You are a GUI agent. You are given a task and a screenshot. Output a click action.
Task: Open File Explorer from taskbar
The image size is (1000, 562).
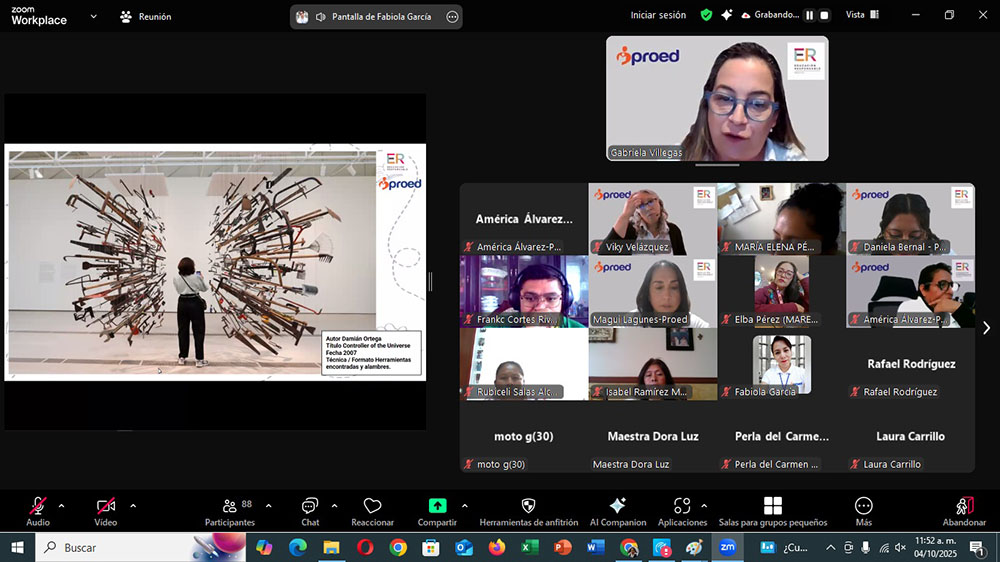(331, 547)
